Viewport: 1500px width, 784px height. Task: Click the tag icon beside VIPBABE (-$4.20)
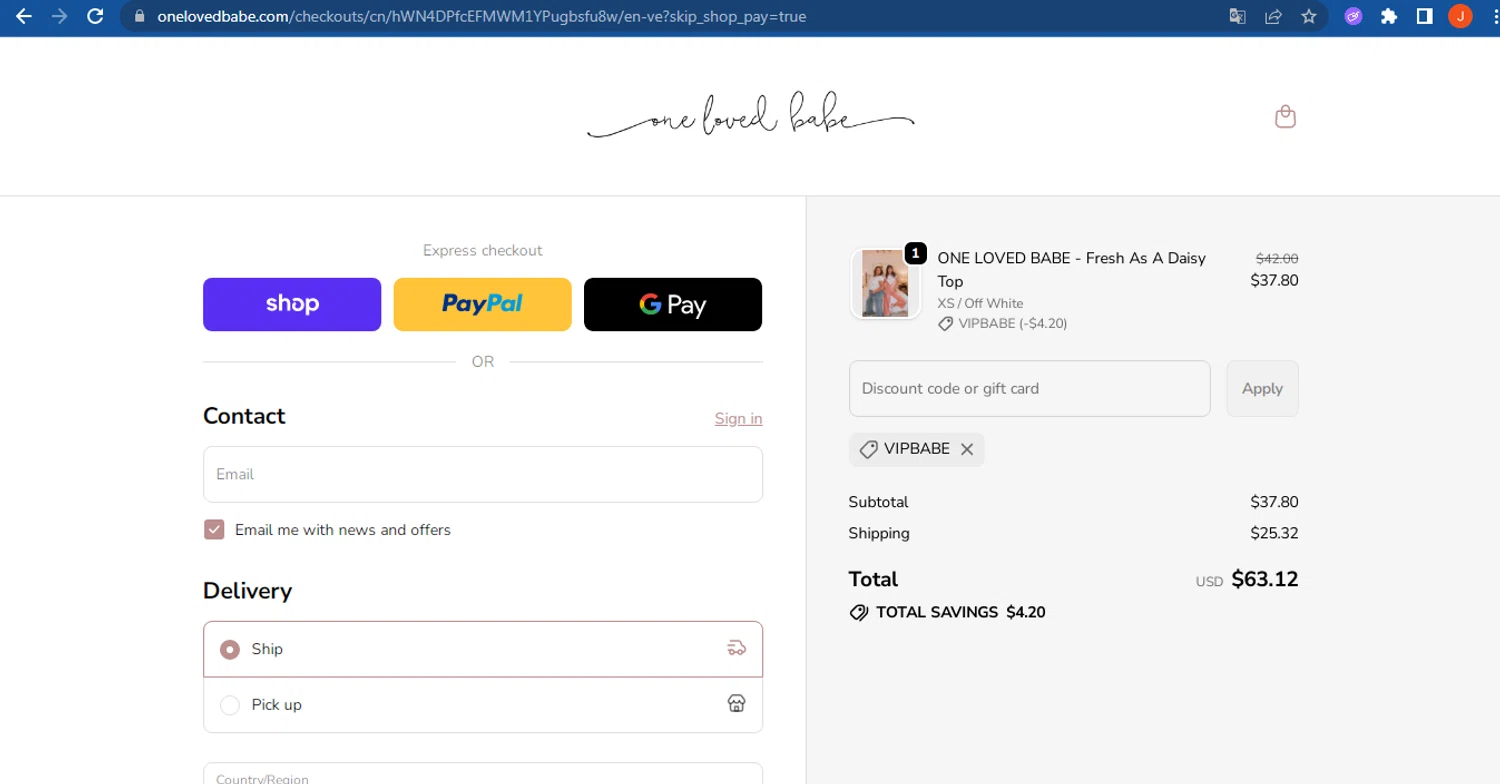[945, 324]
